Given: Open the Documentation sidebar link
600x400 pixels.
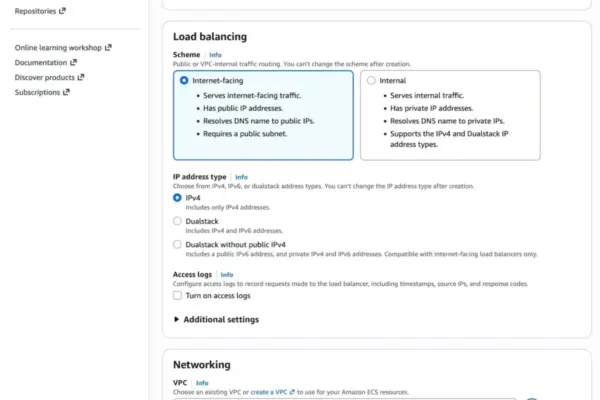Looking at the screenshot, I should click(x=46, y=62).
